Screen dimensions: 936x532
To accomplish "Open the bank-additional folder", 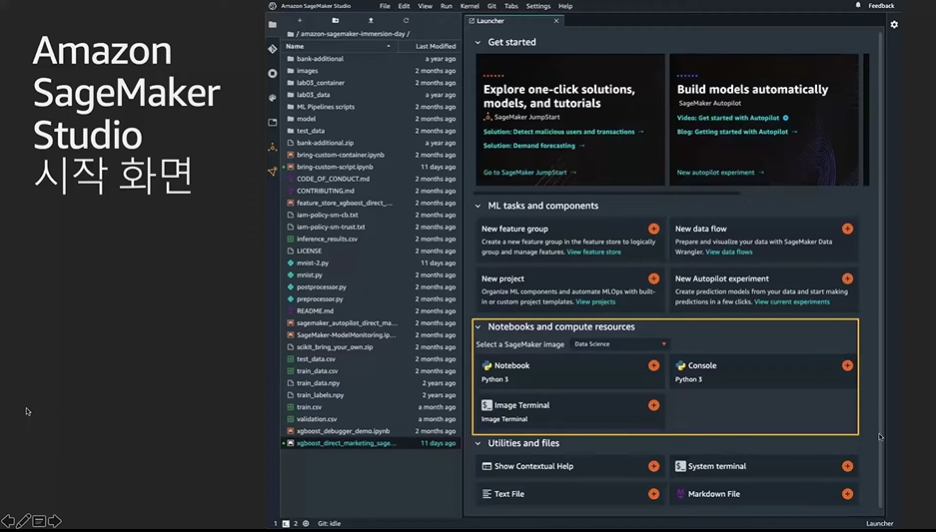I will point(370,59).
